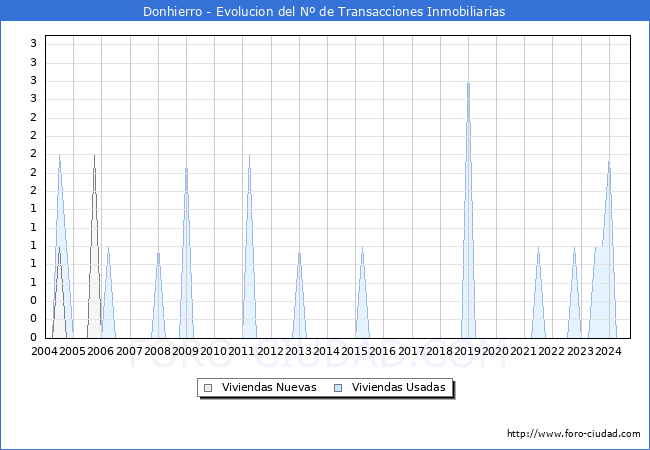Click the 2013 used-homes spike
The width and height of the screenshot is (650, 450).
299,295
